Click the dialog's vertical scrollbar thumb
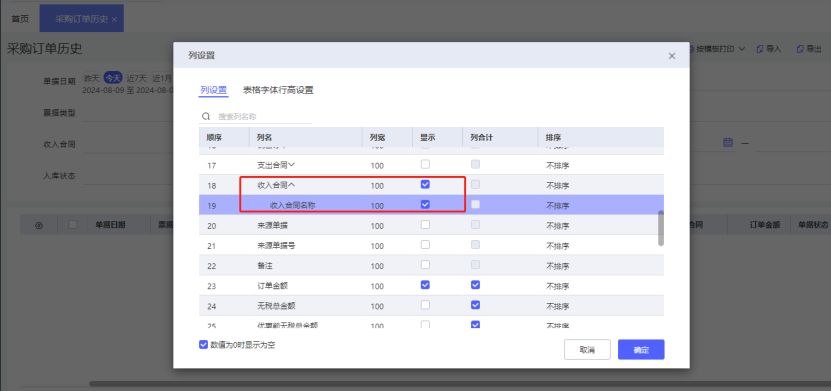The height and width of the screenshot is (391, 831). click(660, 228)
